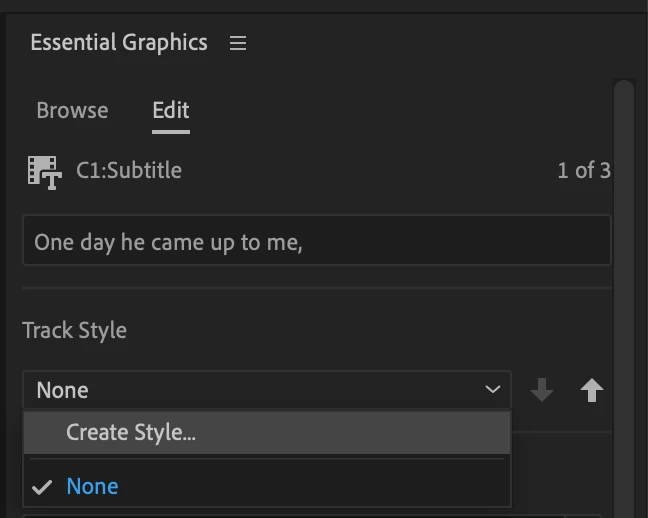
Task: Click the Essential Graphics panel title
Action: coord(119,42)
